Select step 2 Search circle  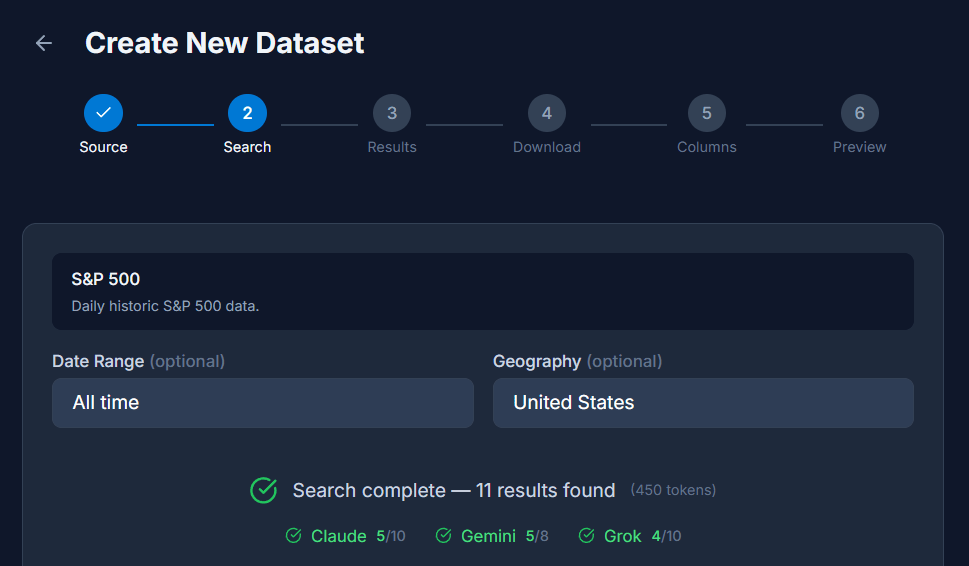coord(247,113)
